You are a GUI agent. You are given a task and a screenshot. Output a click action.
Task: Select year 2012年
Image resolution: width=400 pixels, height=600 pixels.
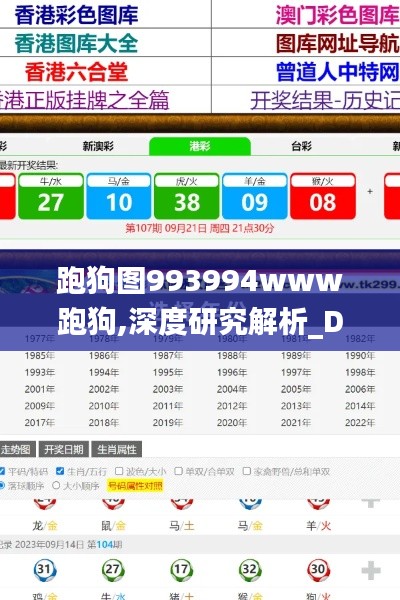click(x=232, y=406)
